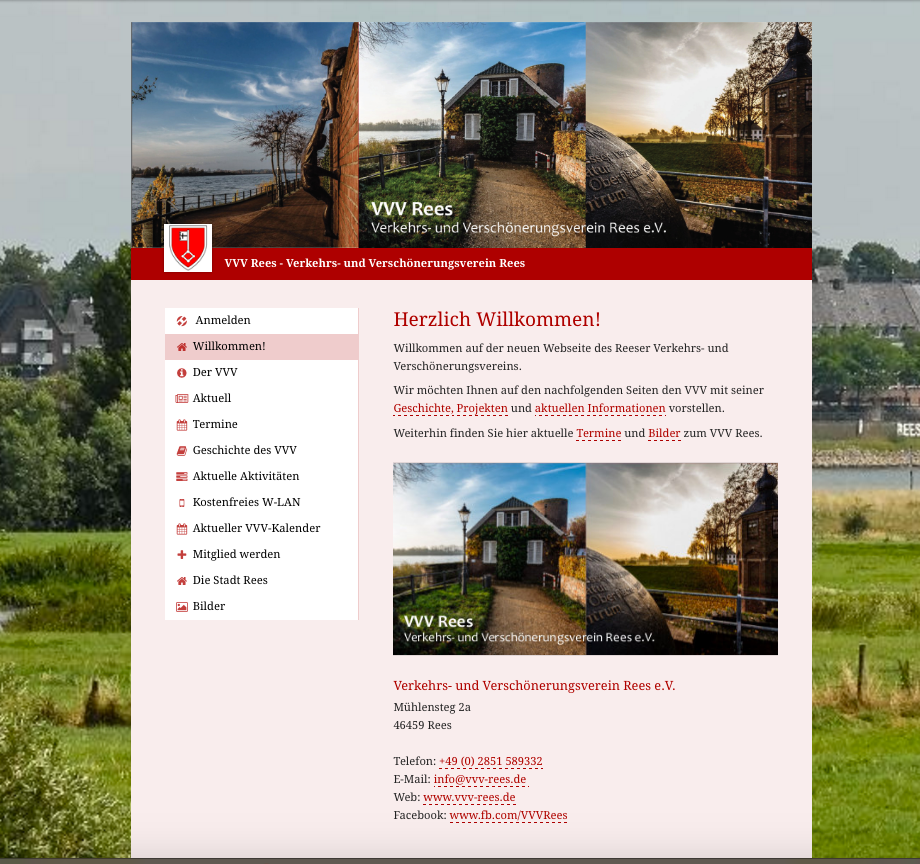Follow the aktuellen Informationen link
Viewport: 920px width, 864px height.
(600, 409)
